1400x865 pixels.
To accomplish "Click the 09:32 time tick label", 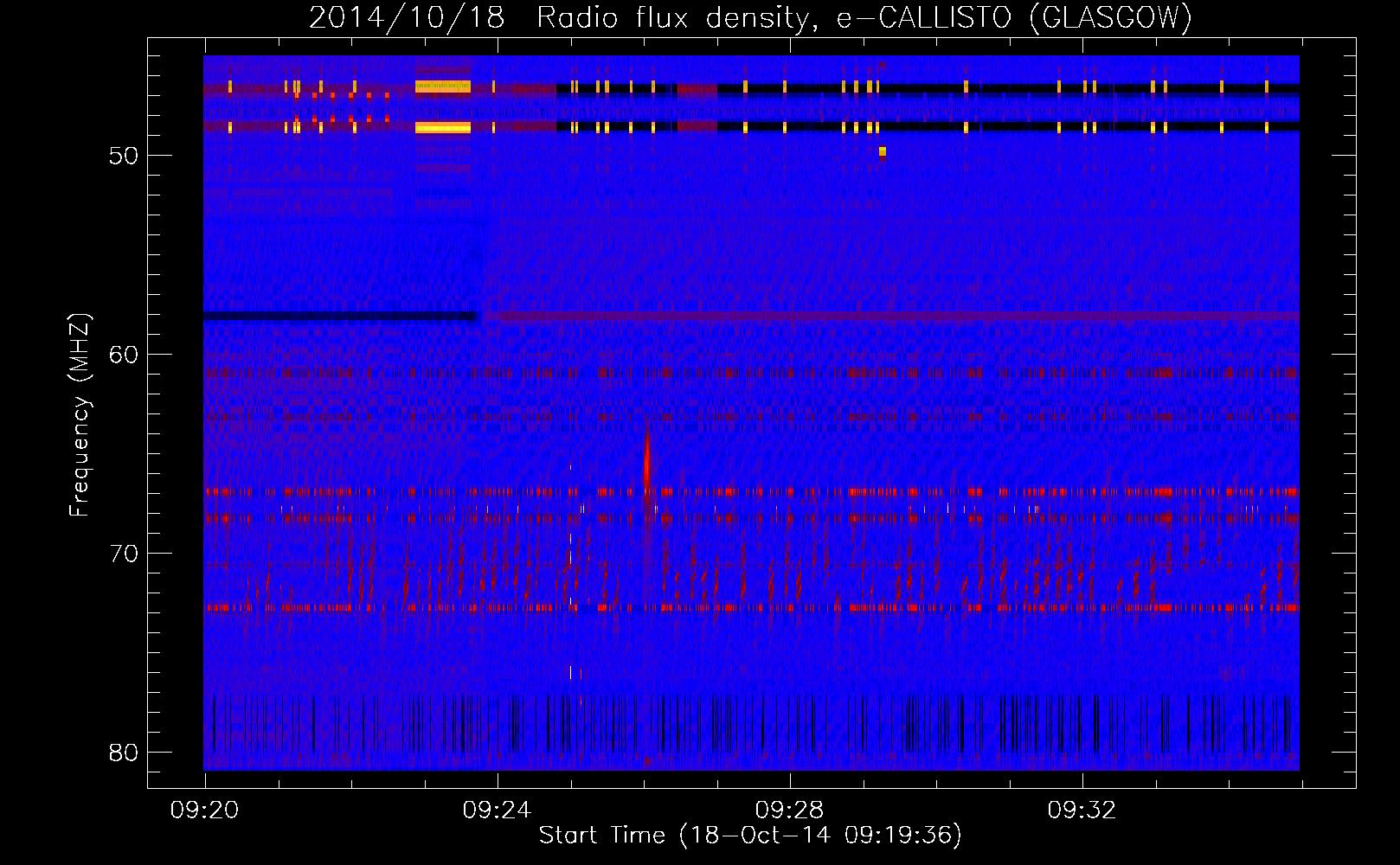I will tap(1082, 811).
